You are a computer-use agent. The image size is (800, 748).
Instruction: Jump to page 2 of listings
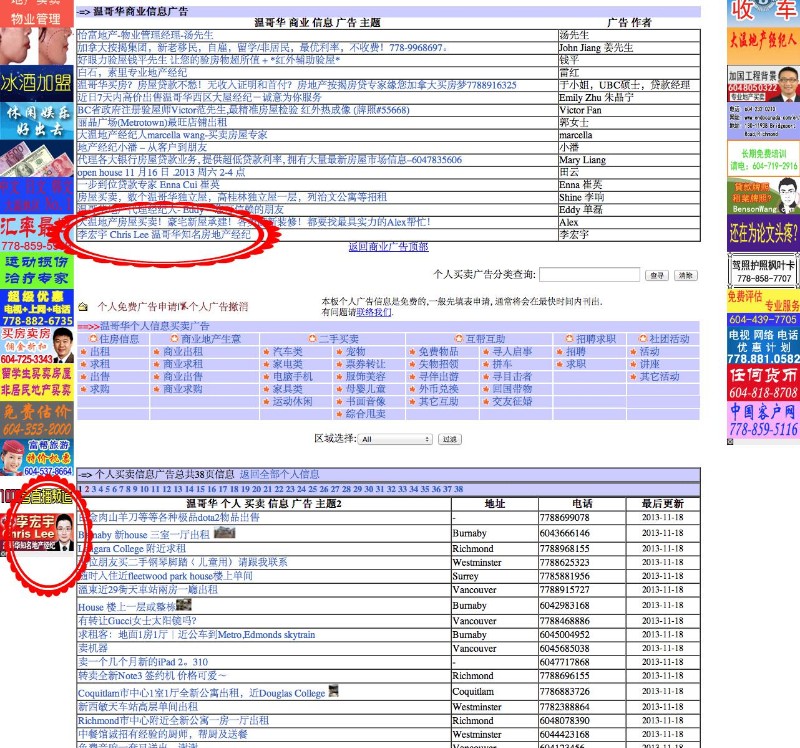click(x=86, y=489)
